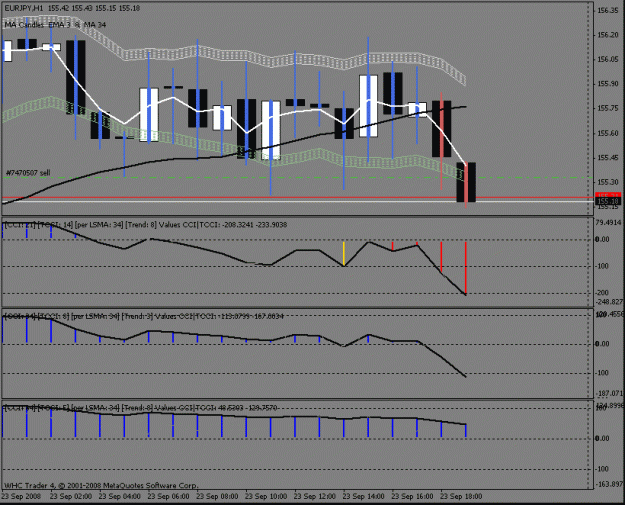Viewport: 625px width, 505px height.
Task: Click the 155.90 price axis label
Action: coord(608,84)
